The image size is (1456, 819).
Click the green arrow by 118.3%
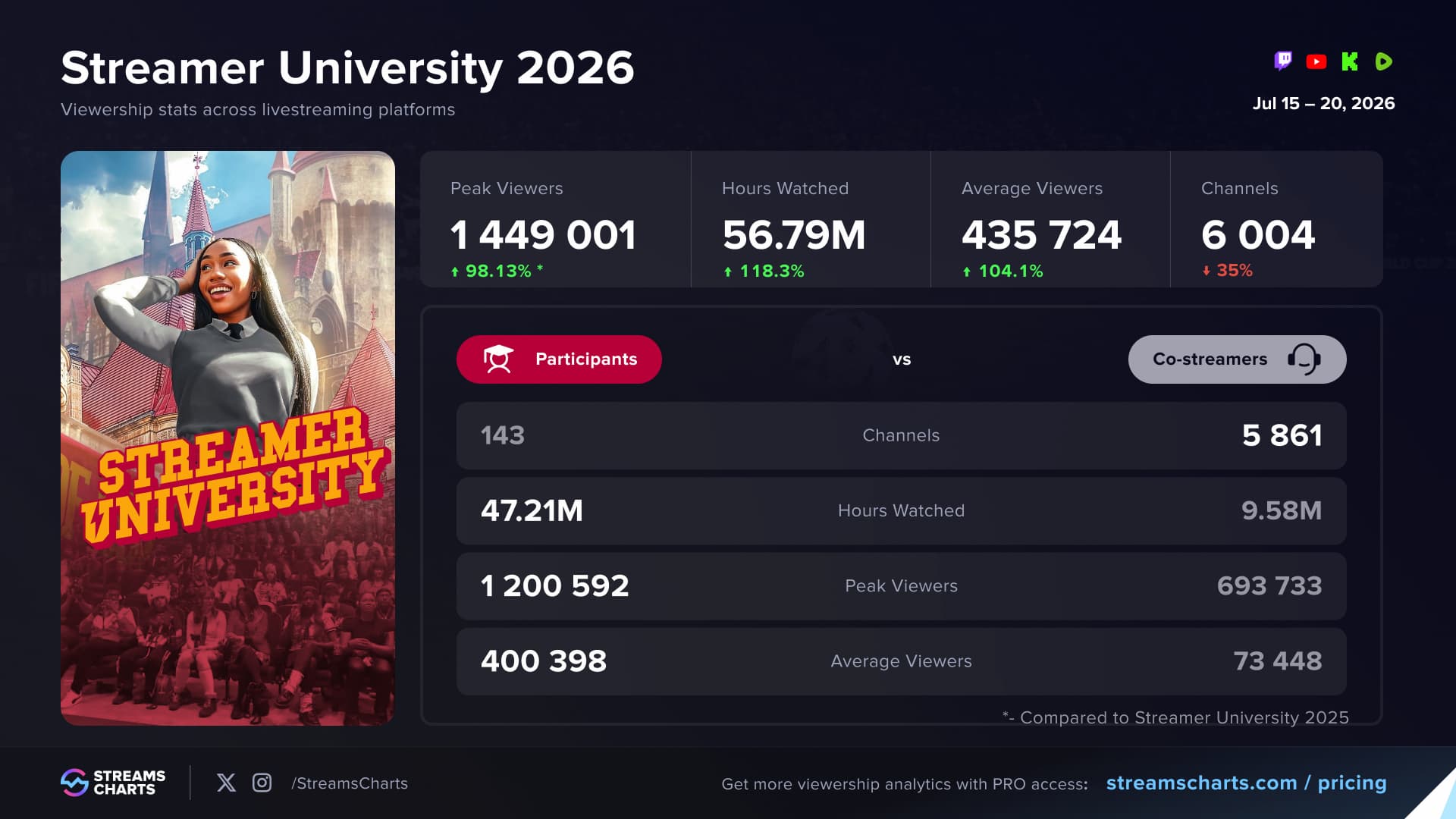[x=728, y=271]
